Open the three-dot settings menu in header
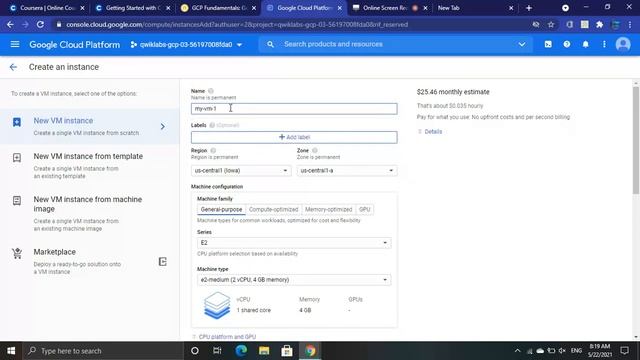This screenshot has width=640, height=360. [604, 44]
